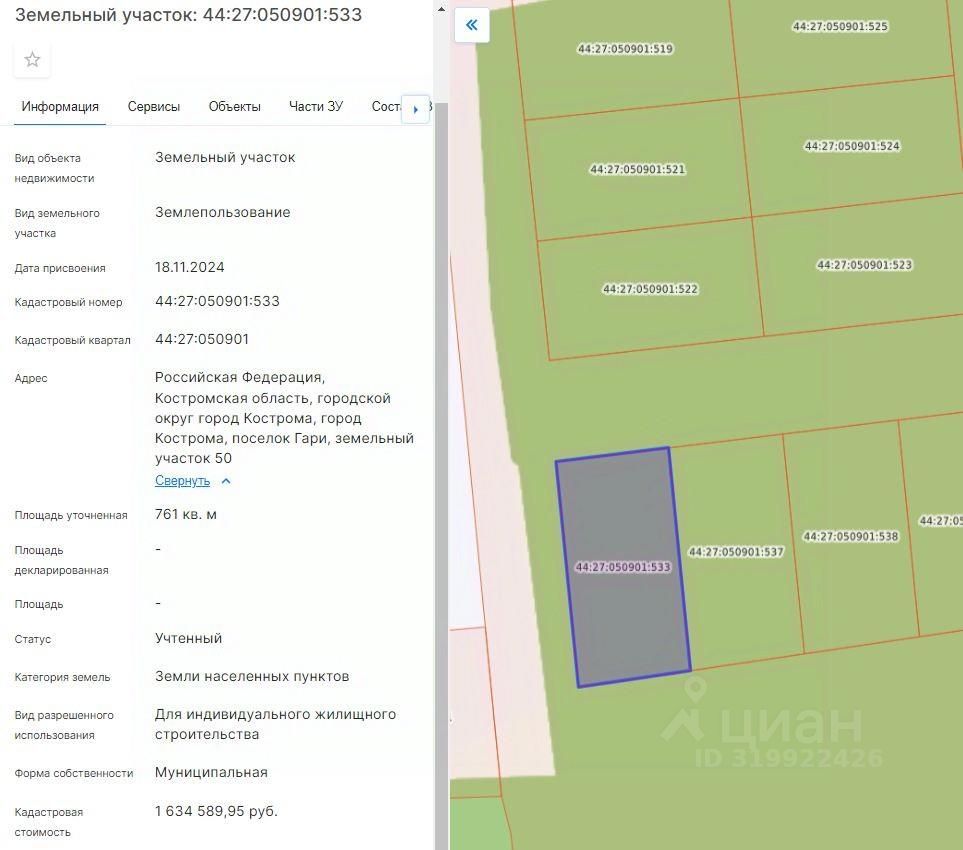963x850 pixels.
Task: Click the chevron next to Свернуть
Action: coord(226,481)
